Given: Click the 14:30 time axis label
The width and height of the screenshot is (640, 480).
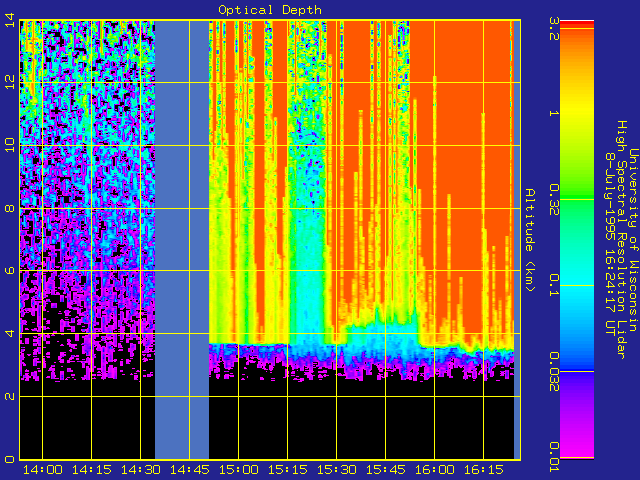Looking at the screenshot, I should 141,470.
